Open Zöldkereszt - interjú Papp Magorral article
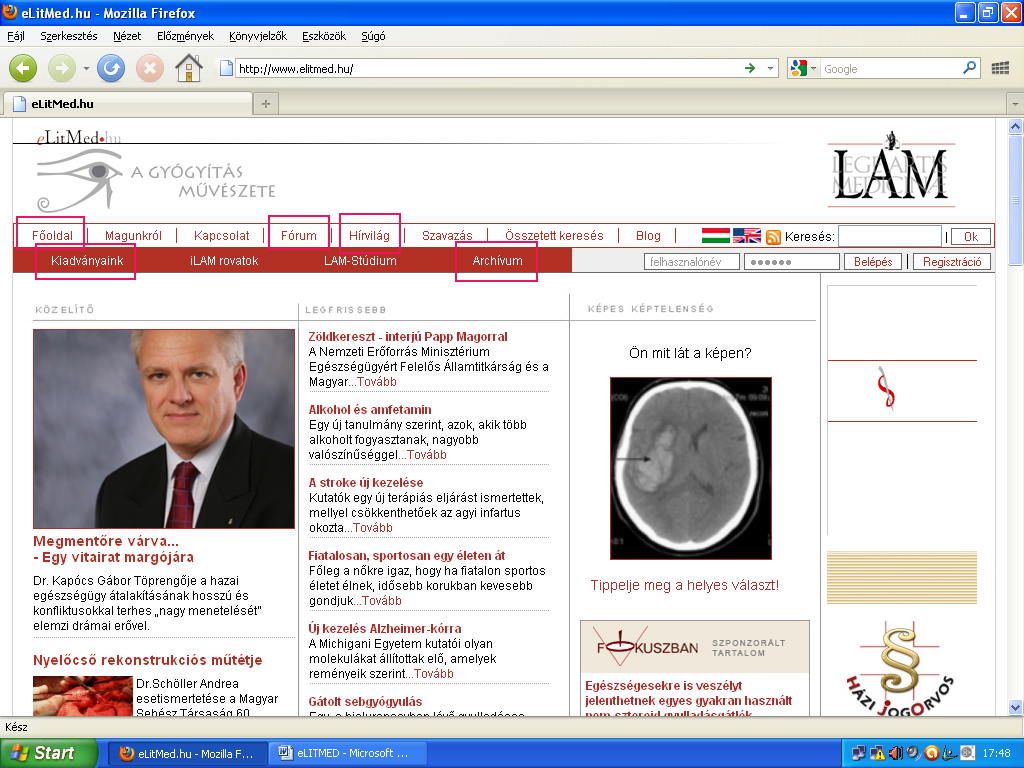The height and width of the screenshot is (768, 1024). tap(408, 336)
